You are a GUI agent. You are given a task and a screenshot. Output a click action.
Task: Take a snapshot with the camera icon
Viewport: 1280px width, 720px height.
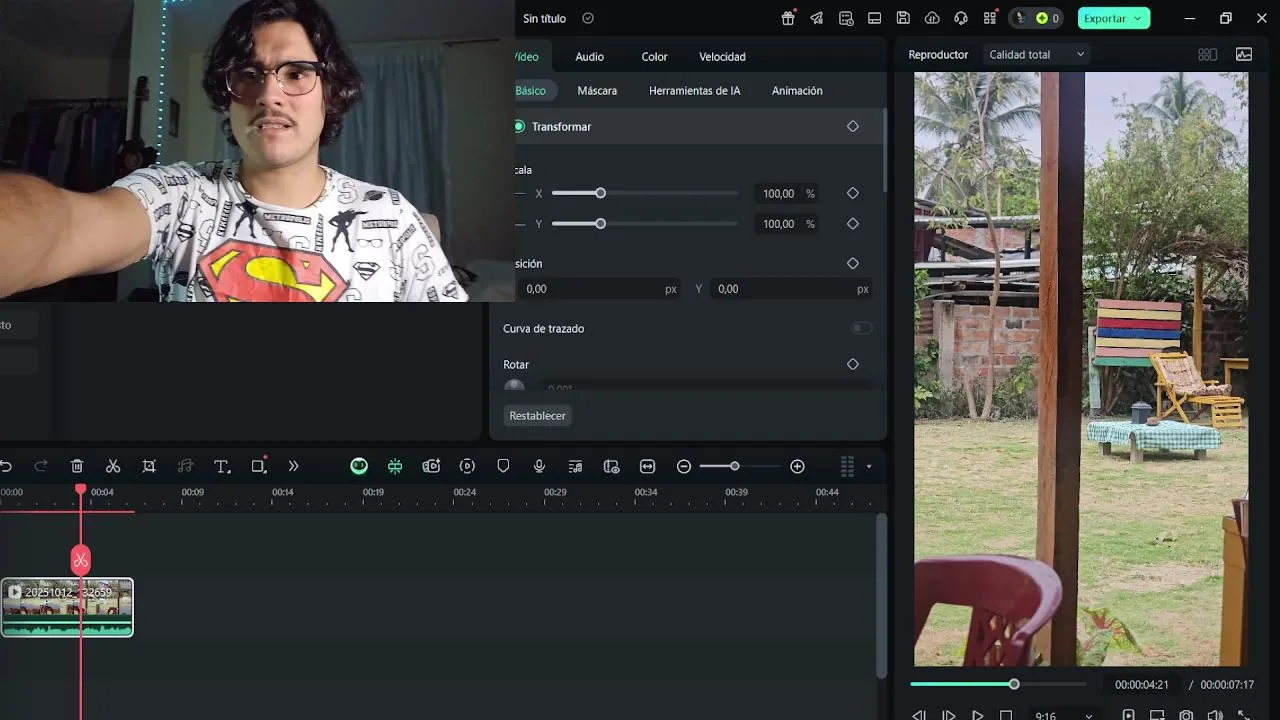coord(1186,716)
